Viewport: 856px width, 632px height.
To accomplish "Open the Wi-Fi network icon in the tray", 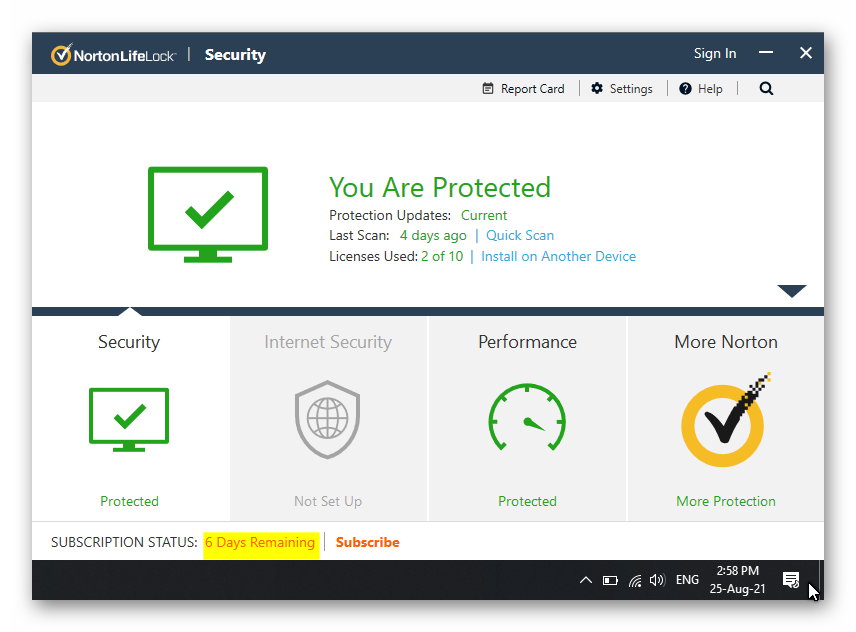I will point(634,580).
